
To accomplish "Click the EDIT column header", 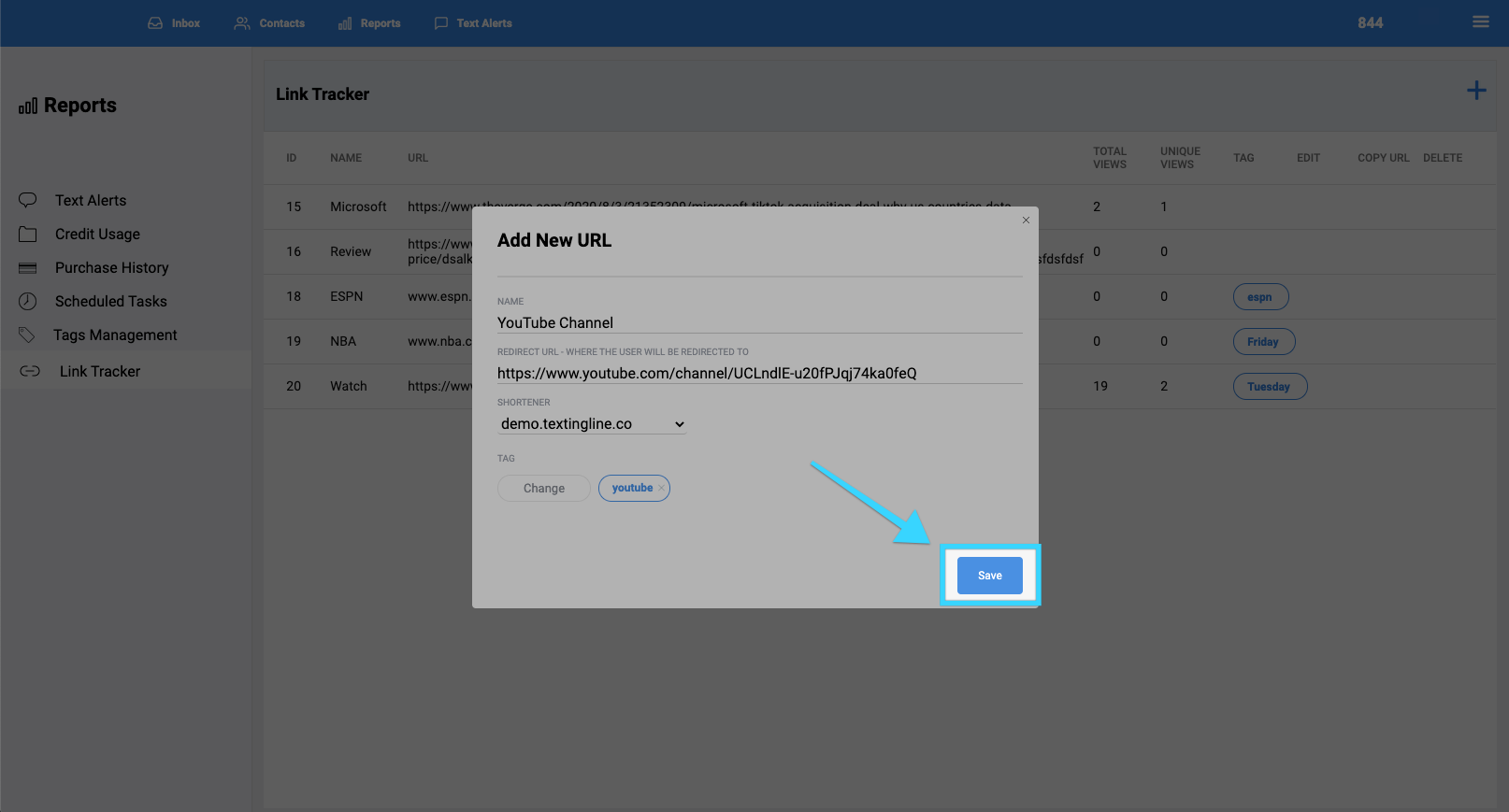I will [x=1308, y=158].
